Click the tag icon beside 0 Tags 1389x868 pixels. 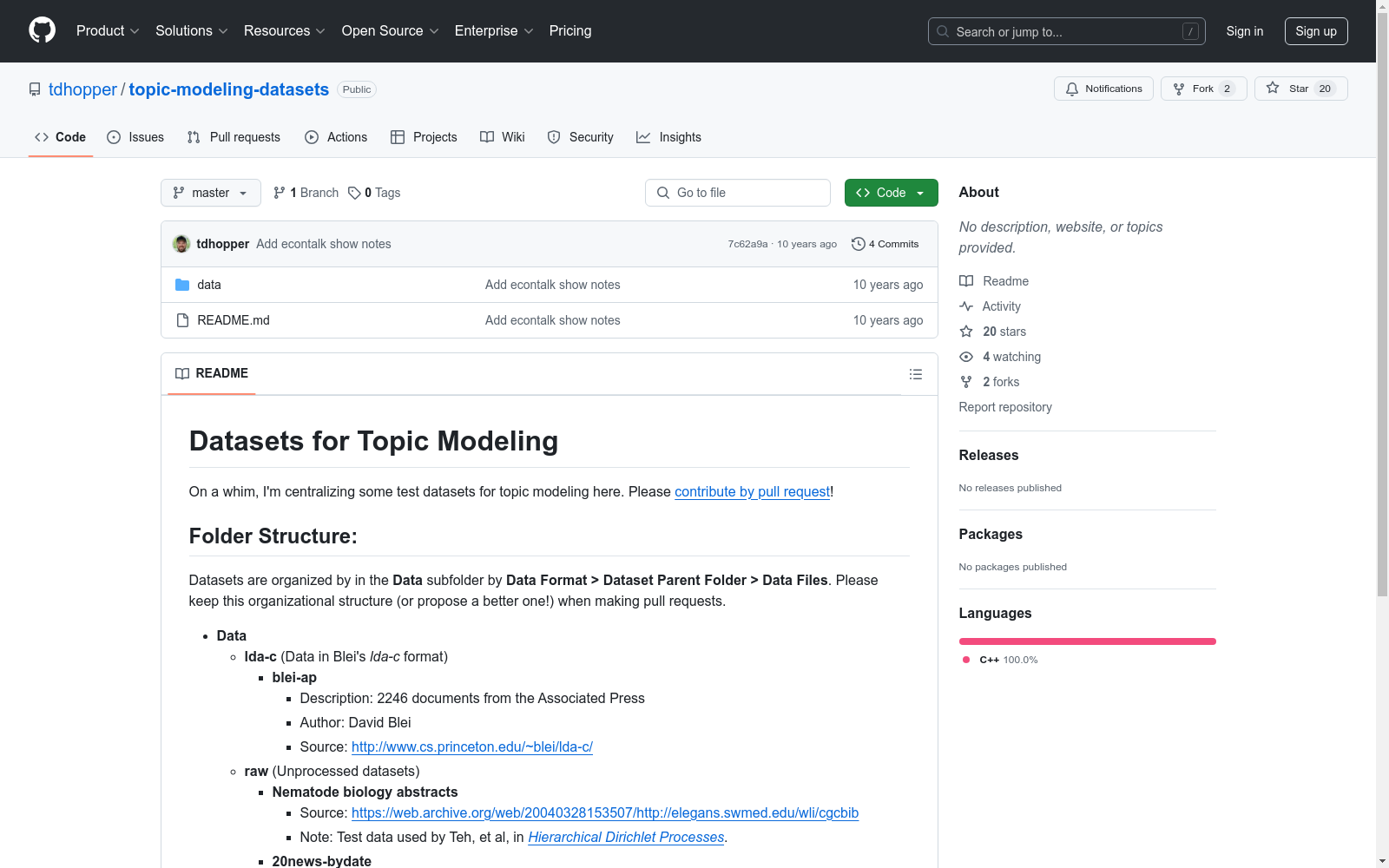click(x=354, y=193)
